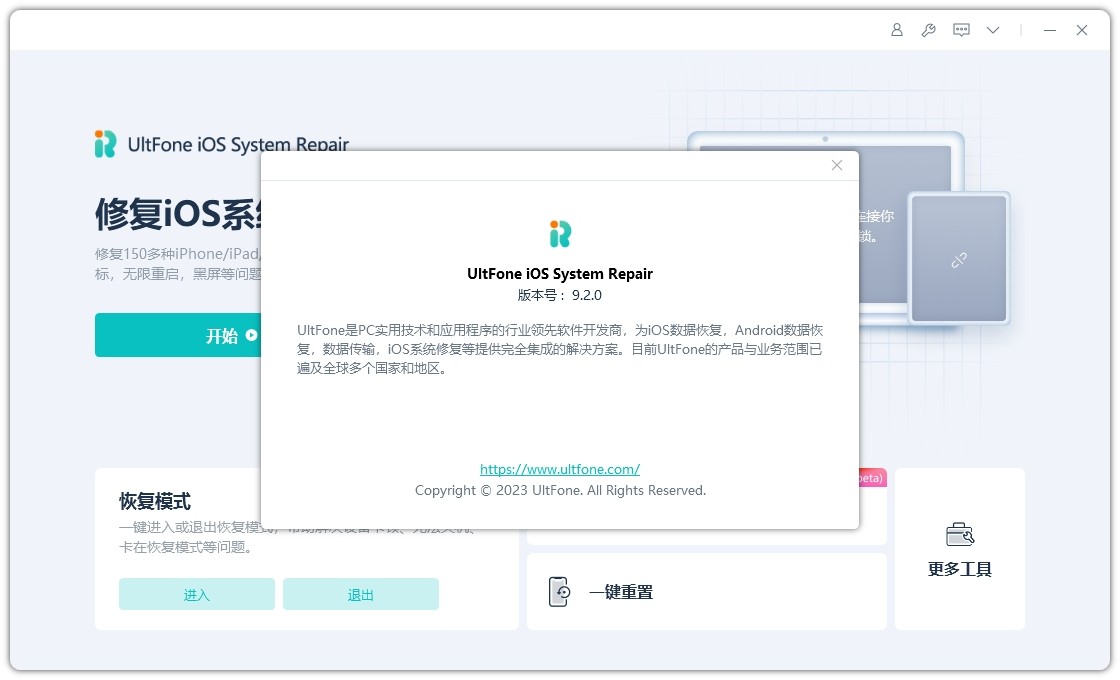
Task: Click 进入 to enter recovery mode
Action: point(196,594)
